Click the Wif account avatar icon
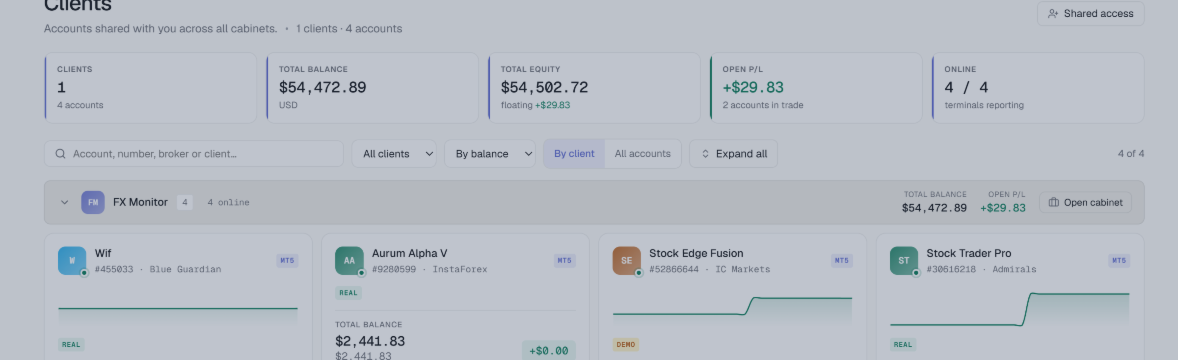The image size is (1178, 360). click(72, 261)
